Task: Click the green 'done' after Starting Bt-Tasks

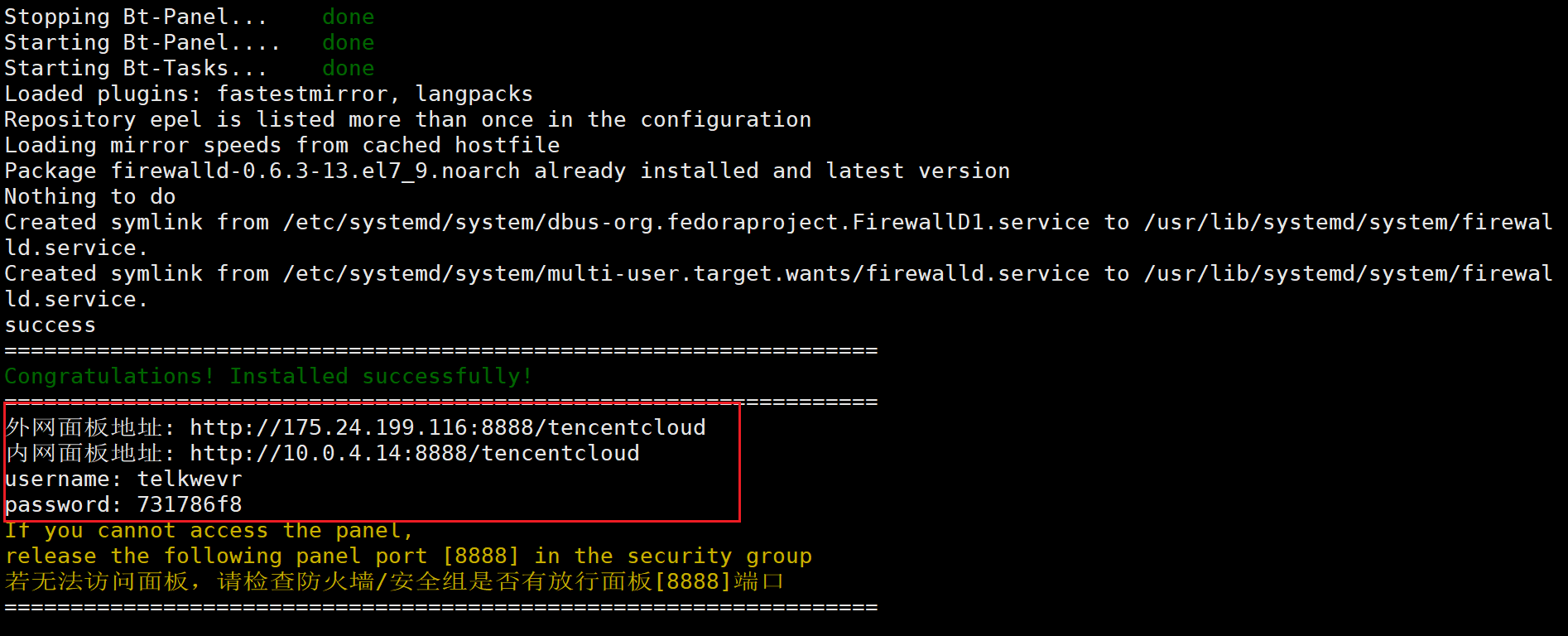Action: (348, 68)
